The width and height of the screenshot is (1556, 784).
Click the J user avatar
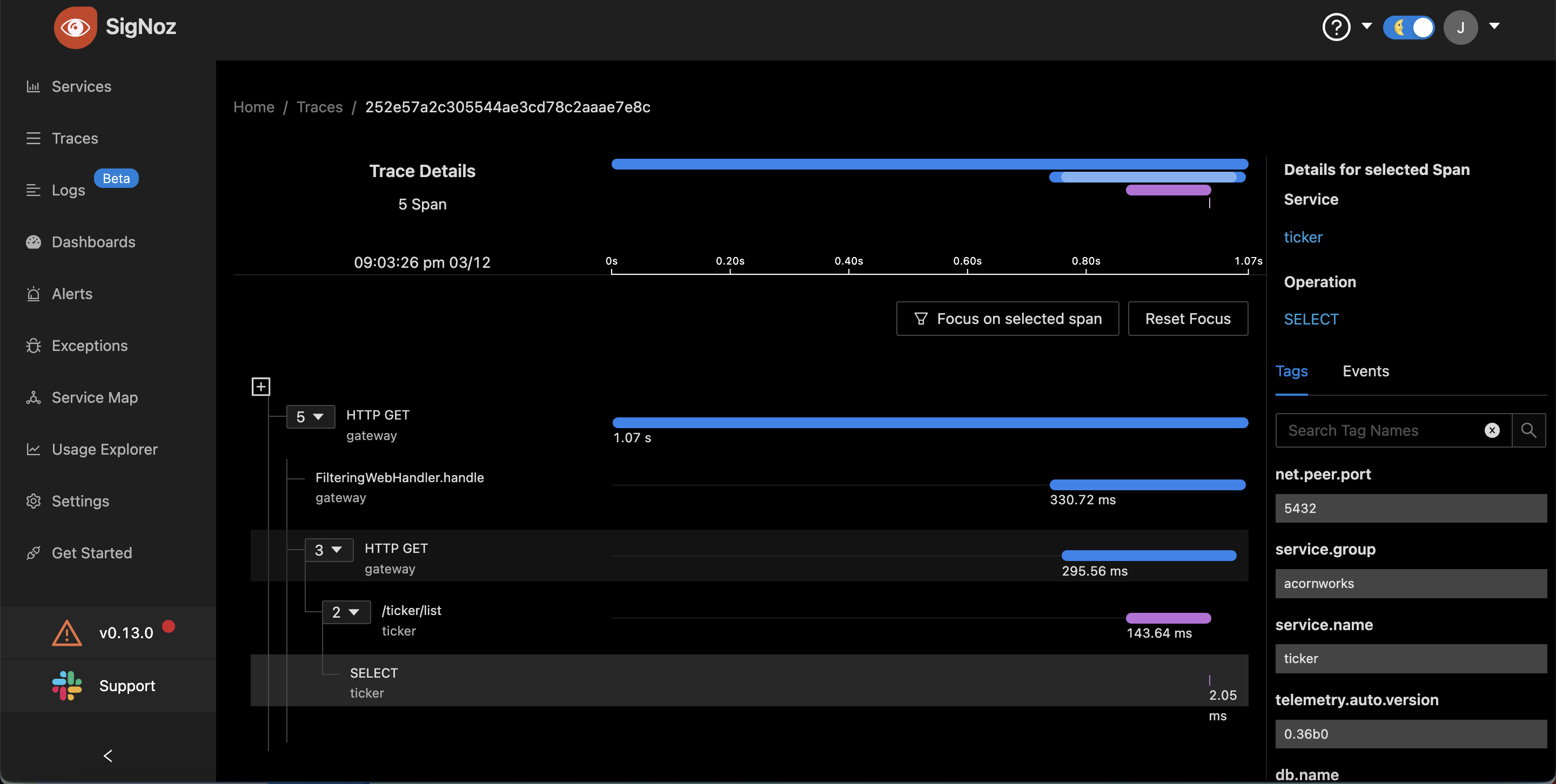point(1460,27)
